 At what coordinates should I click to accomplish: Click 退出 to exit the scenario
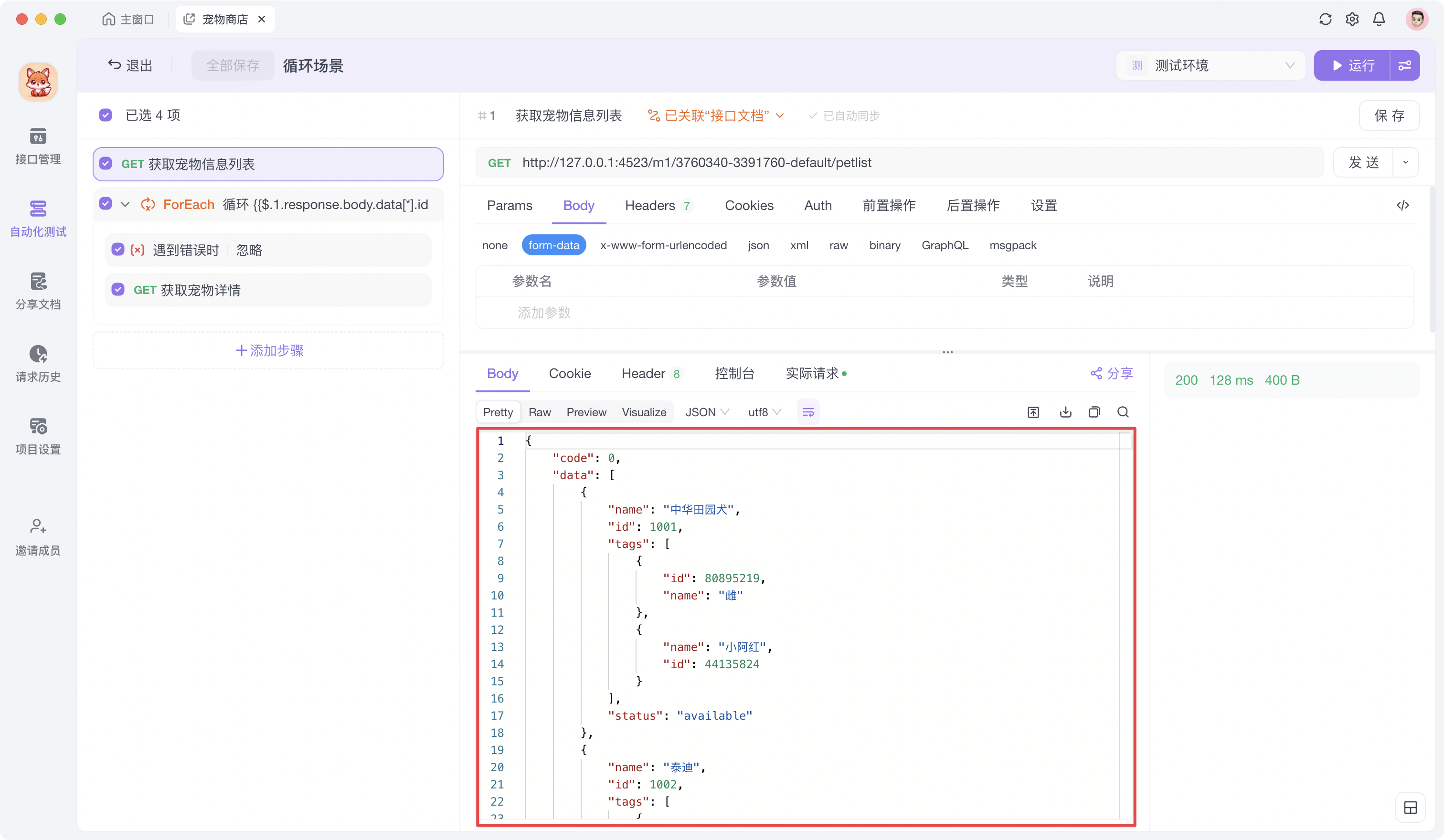pyautogui.click(x=130, y=66)
